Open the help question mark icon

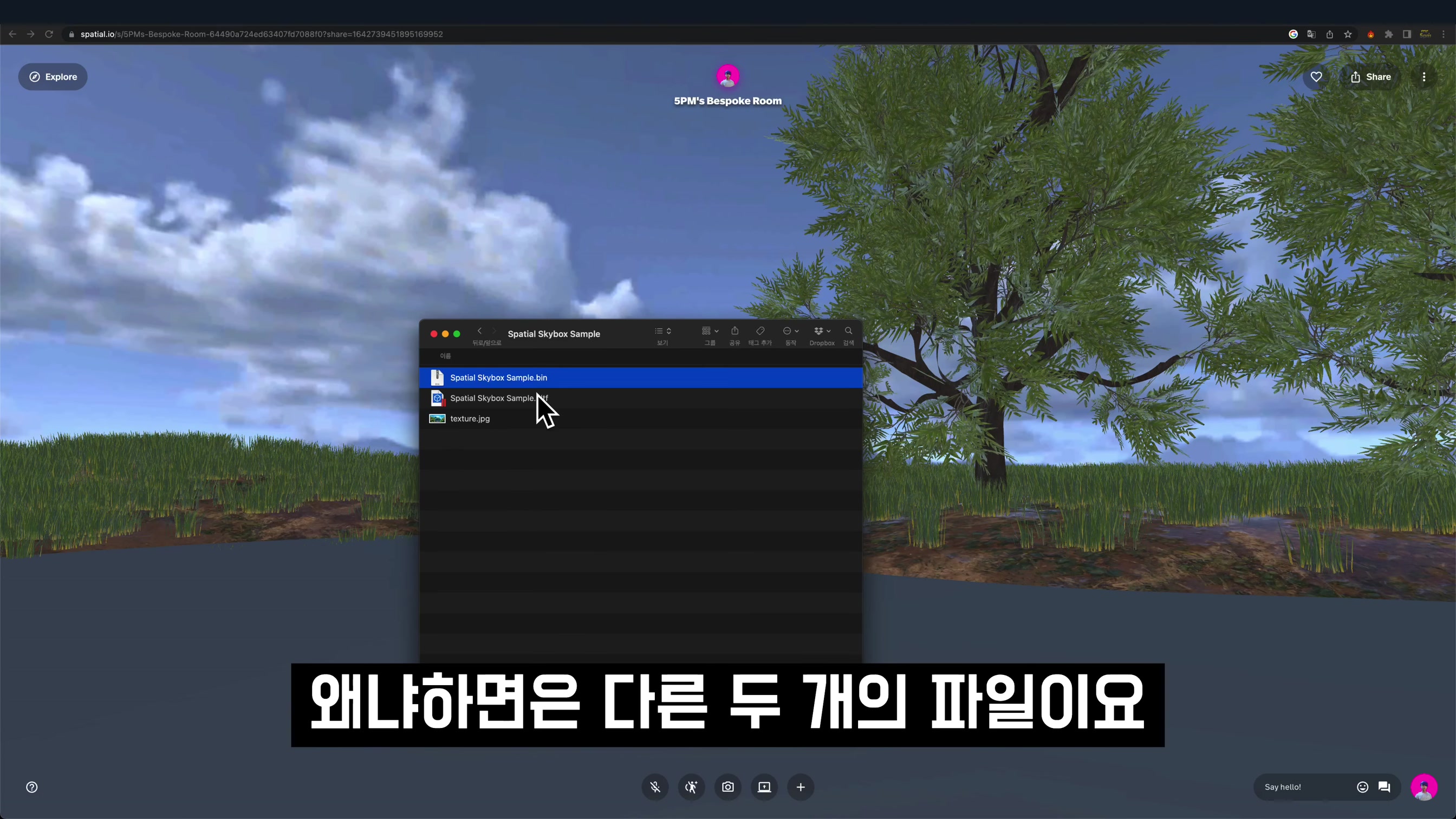[x=31, y=787]
